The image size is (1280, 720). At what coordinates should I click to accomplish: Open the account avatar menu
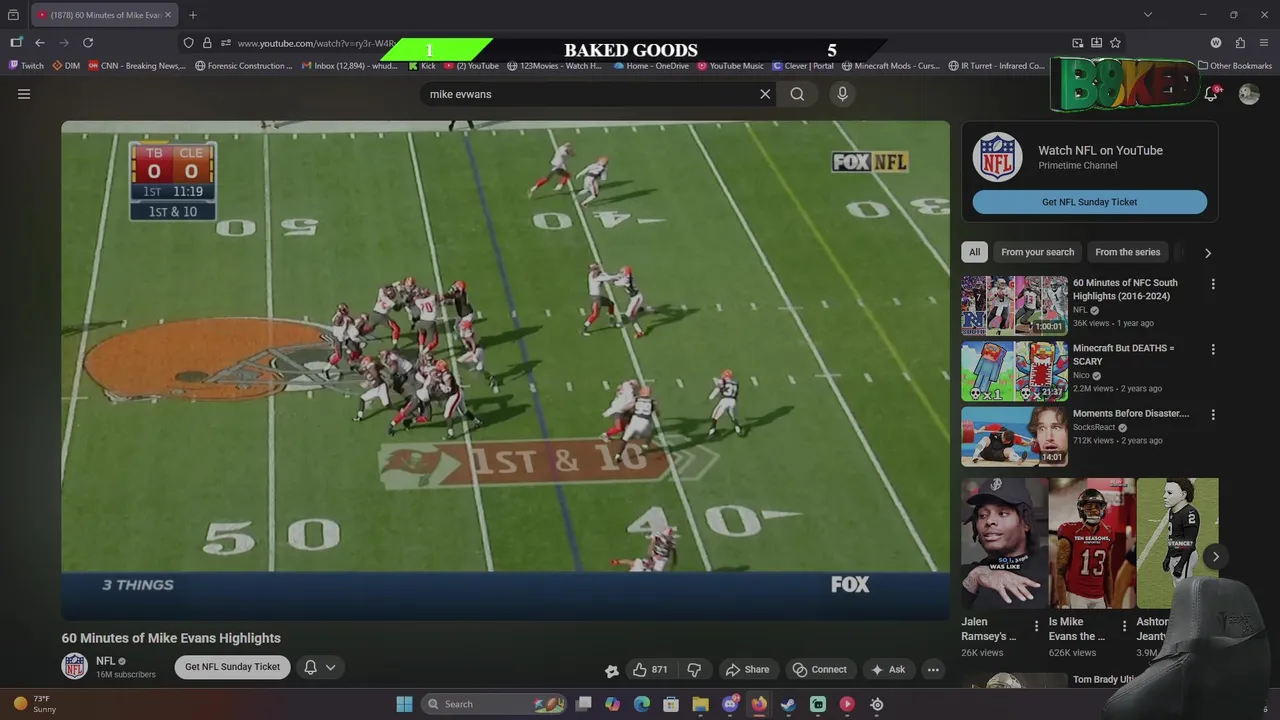1249,94
